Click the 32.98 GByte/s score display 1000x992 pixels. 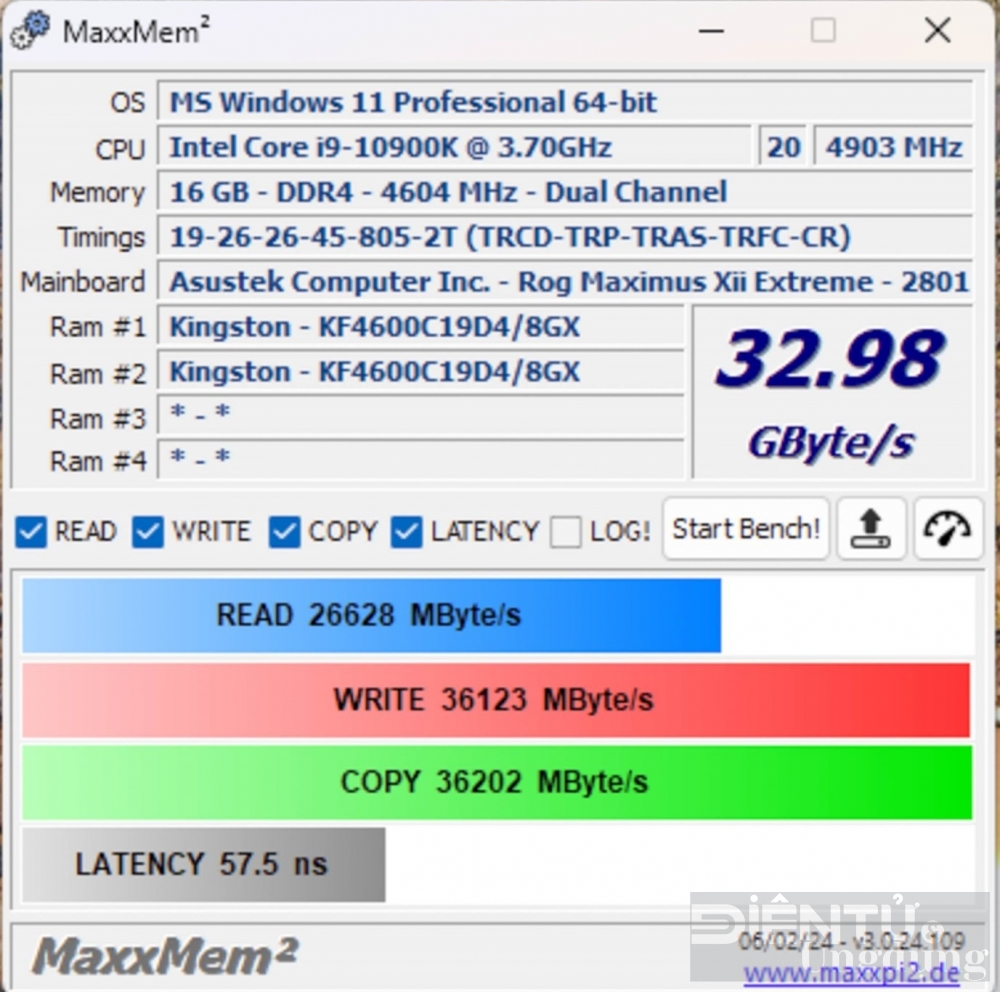click(x=832, y=392)
